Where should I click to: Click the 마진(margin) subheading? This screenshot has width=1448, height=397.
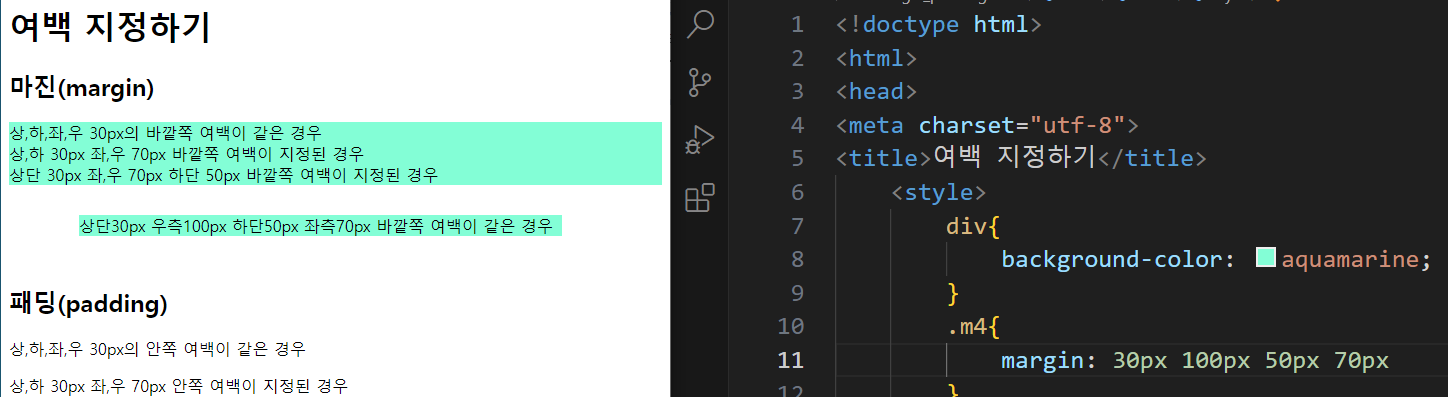point(82,88)
